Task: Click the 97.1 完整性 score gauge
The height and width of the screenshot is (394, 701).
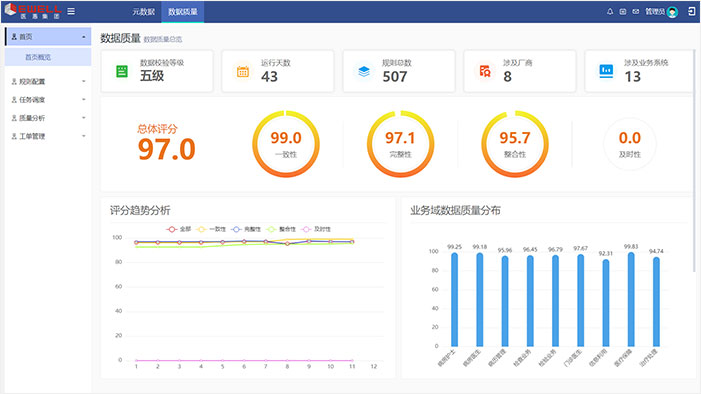Action: pos(400,144)
